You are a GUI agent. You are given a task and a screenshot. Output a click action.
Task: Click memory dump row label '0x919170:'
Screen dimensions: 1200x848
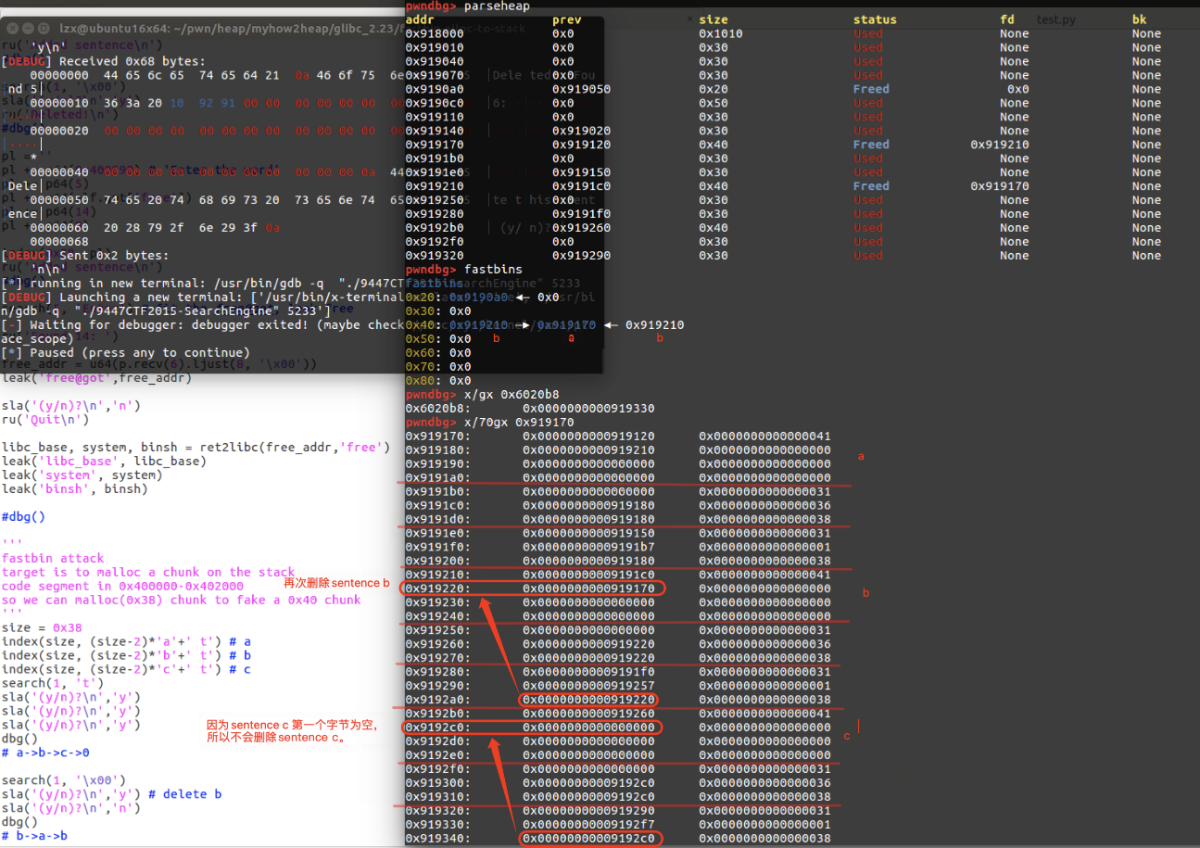[437, 436]
